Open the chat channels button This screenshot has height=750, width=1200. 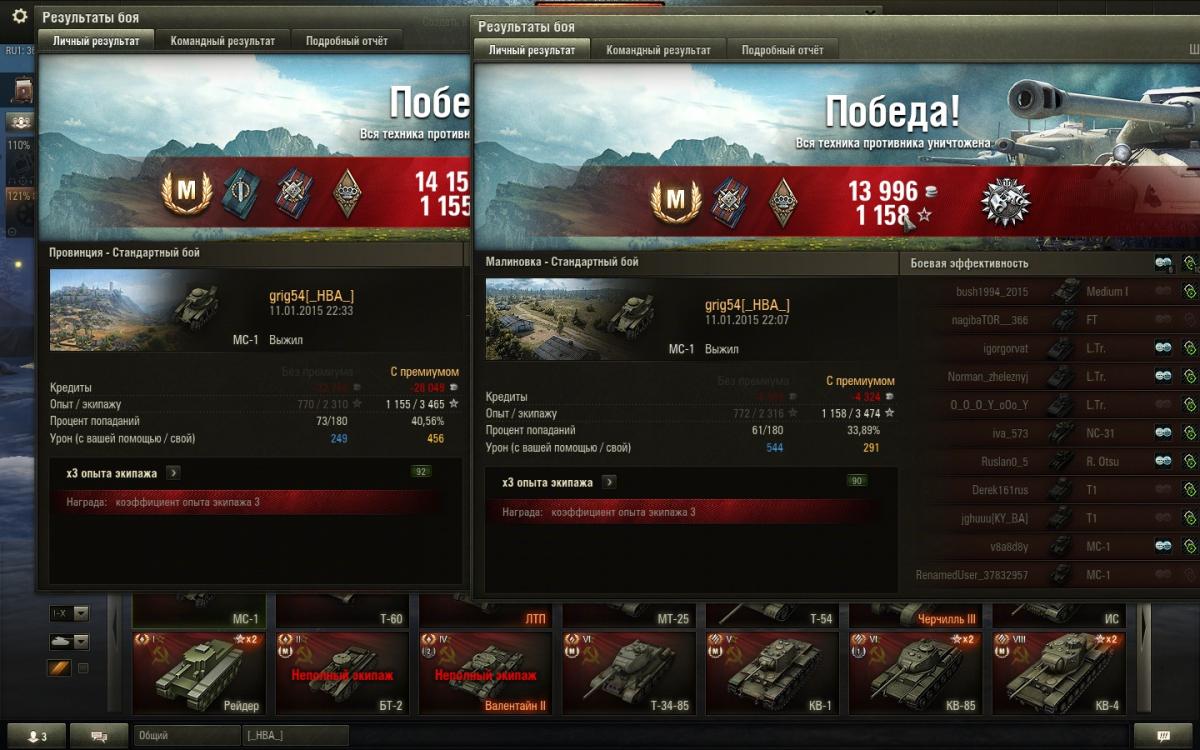pyautogui.click(x=99, y=736)
